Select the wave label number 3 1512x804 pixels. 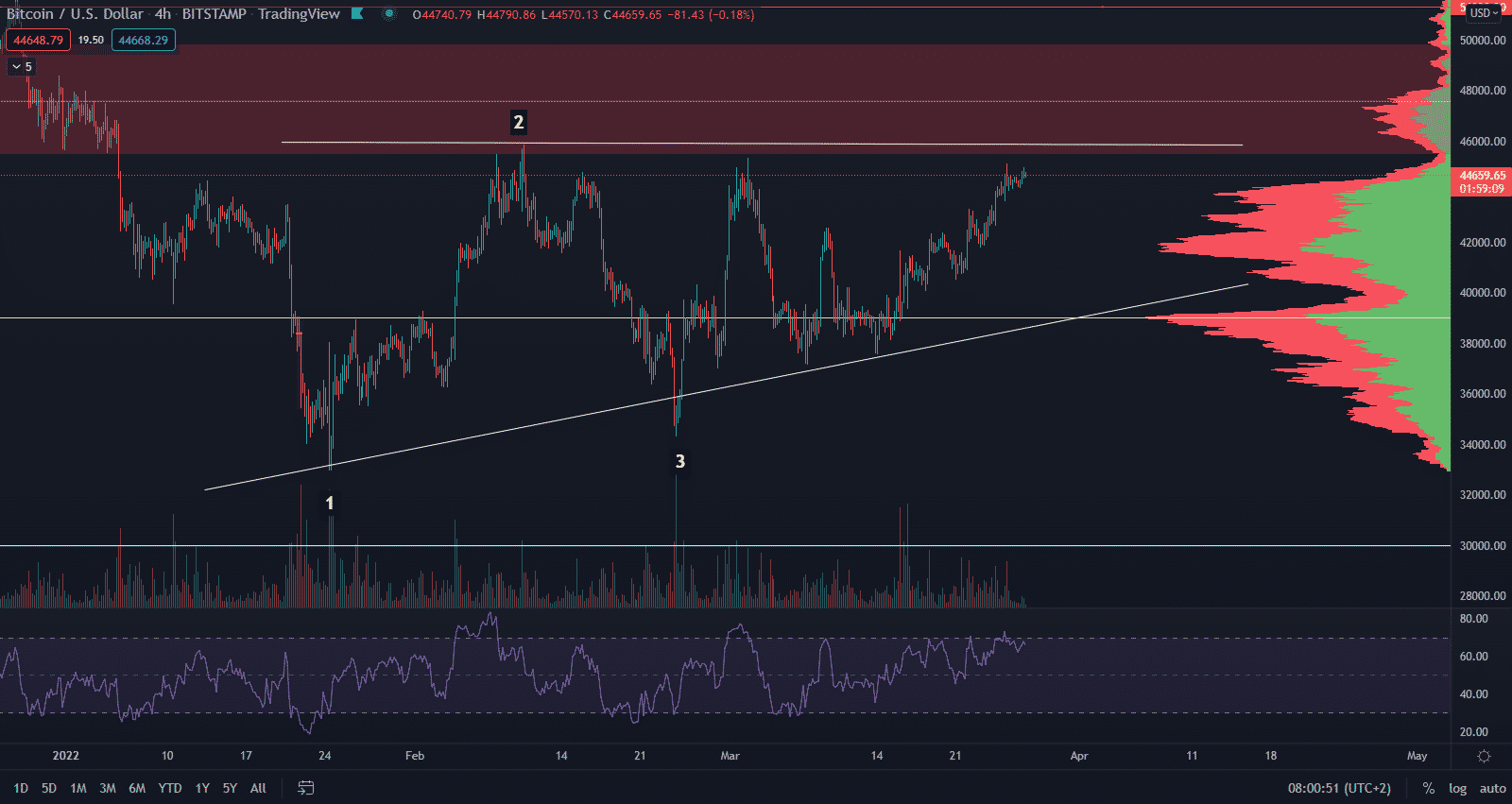[x=679, y=461]
